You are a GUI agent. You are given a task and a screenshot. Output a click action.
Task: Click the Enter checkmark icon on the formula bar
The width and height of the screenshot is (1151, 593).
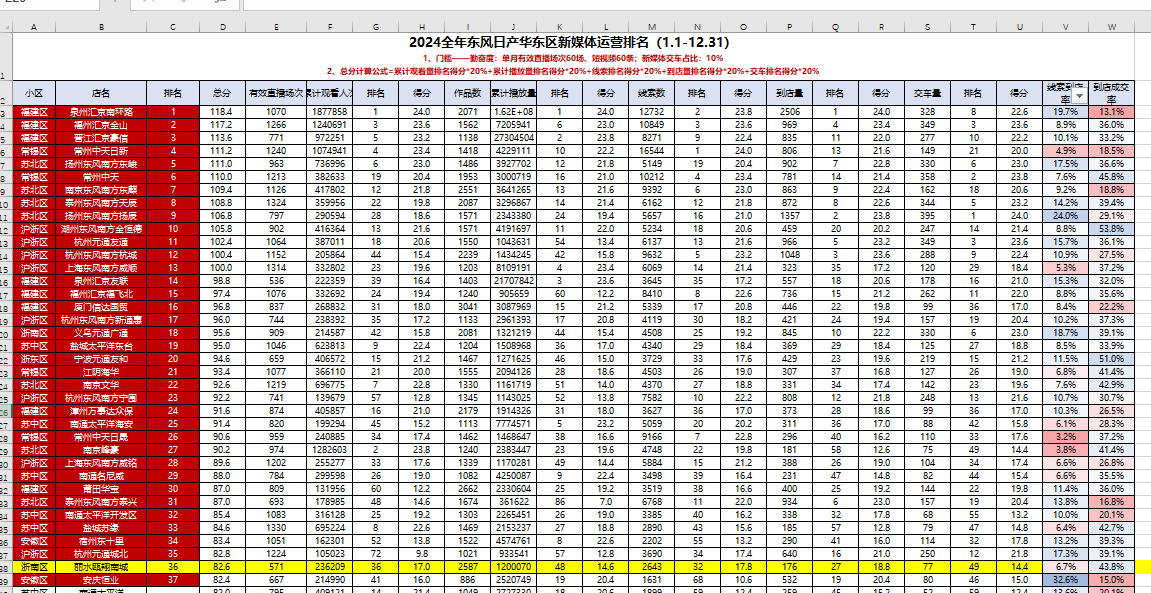[183, 3]
